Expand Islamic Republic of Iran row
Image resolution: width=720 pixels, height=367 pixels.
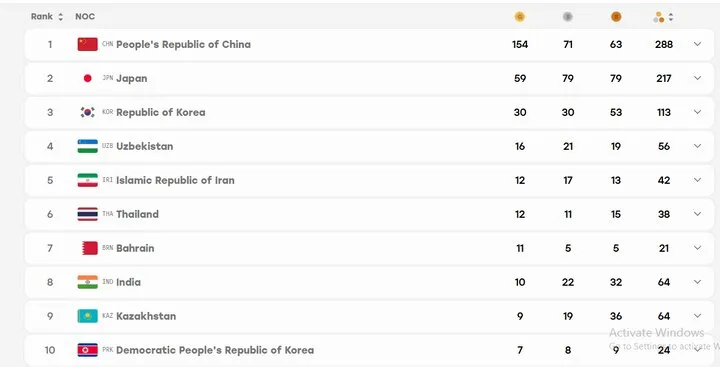697,180
